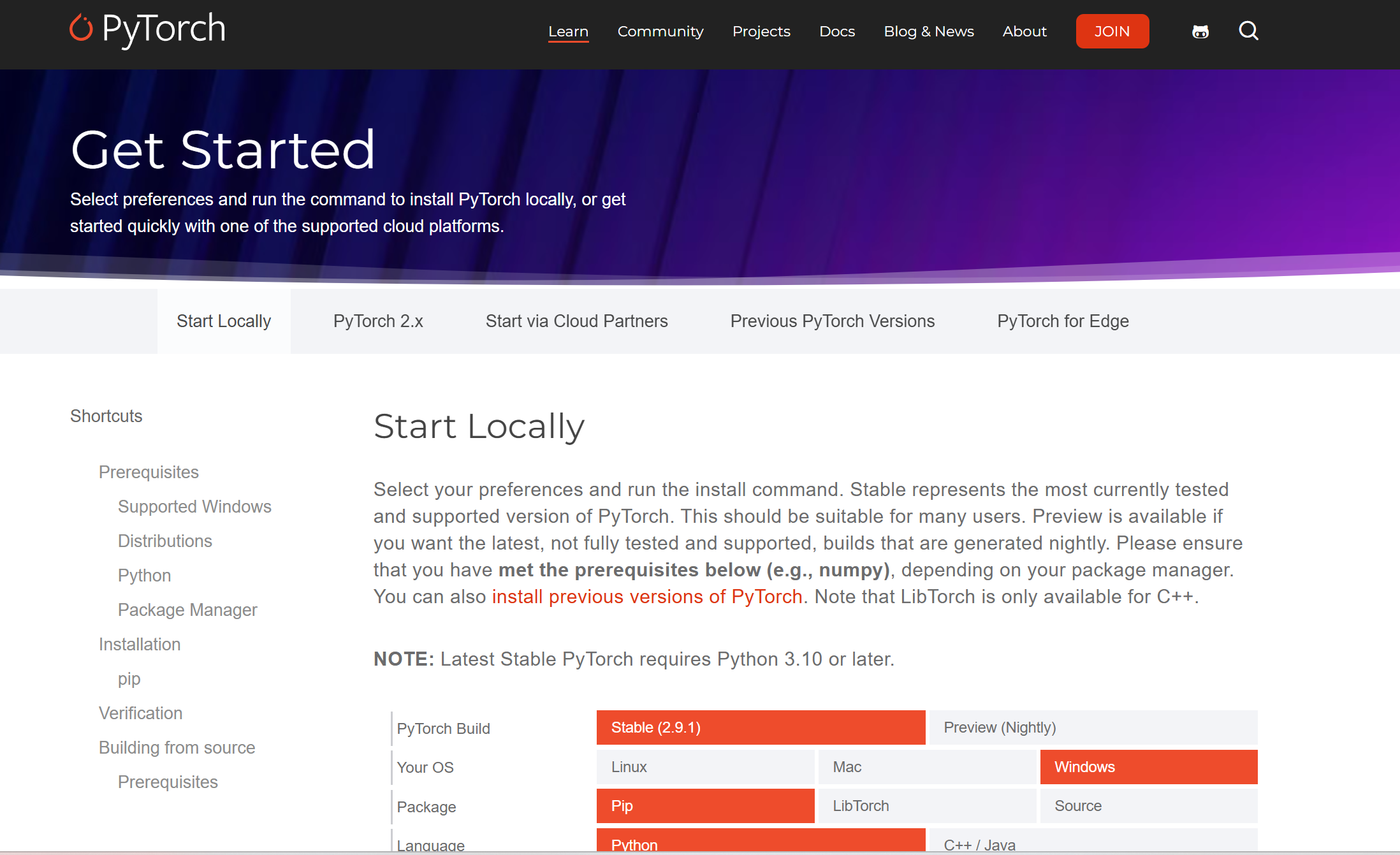
Task: Open Start via Cloud Partners tab
Action: point(576,321)
